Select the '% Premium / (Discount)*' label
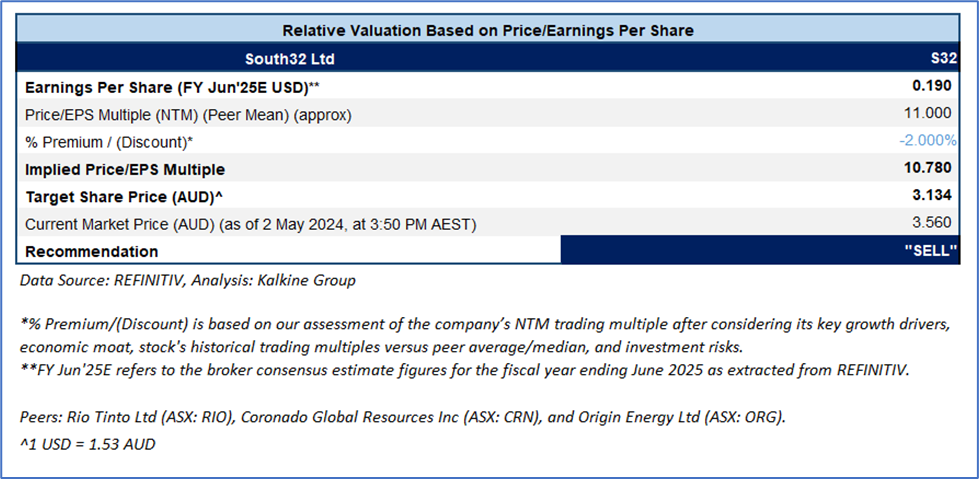This screenshot has height=479, width=979. tap(109, 142)
